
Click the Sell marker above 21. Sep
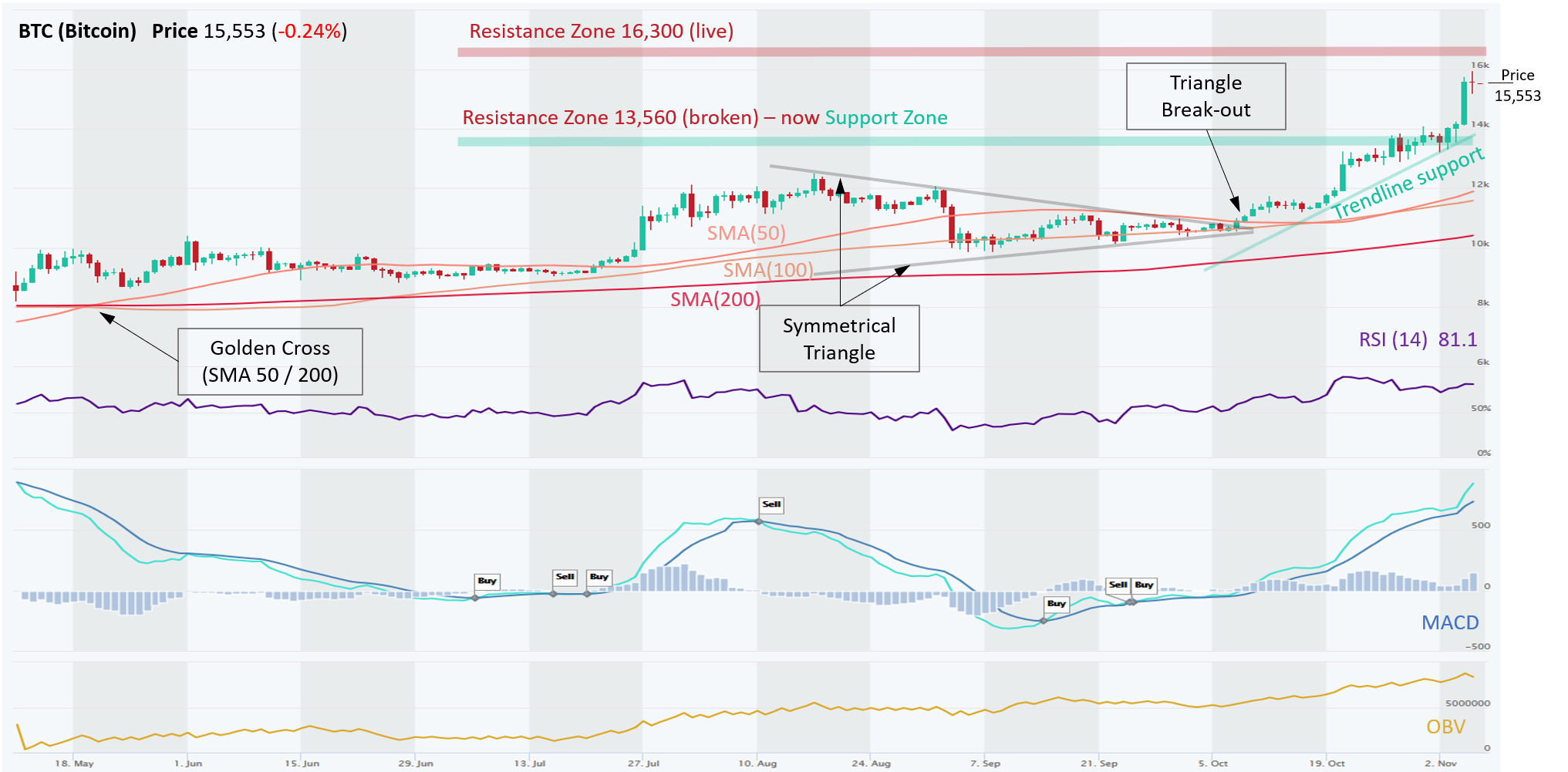tap(1118, 585)
